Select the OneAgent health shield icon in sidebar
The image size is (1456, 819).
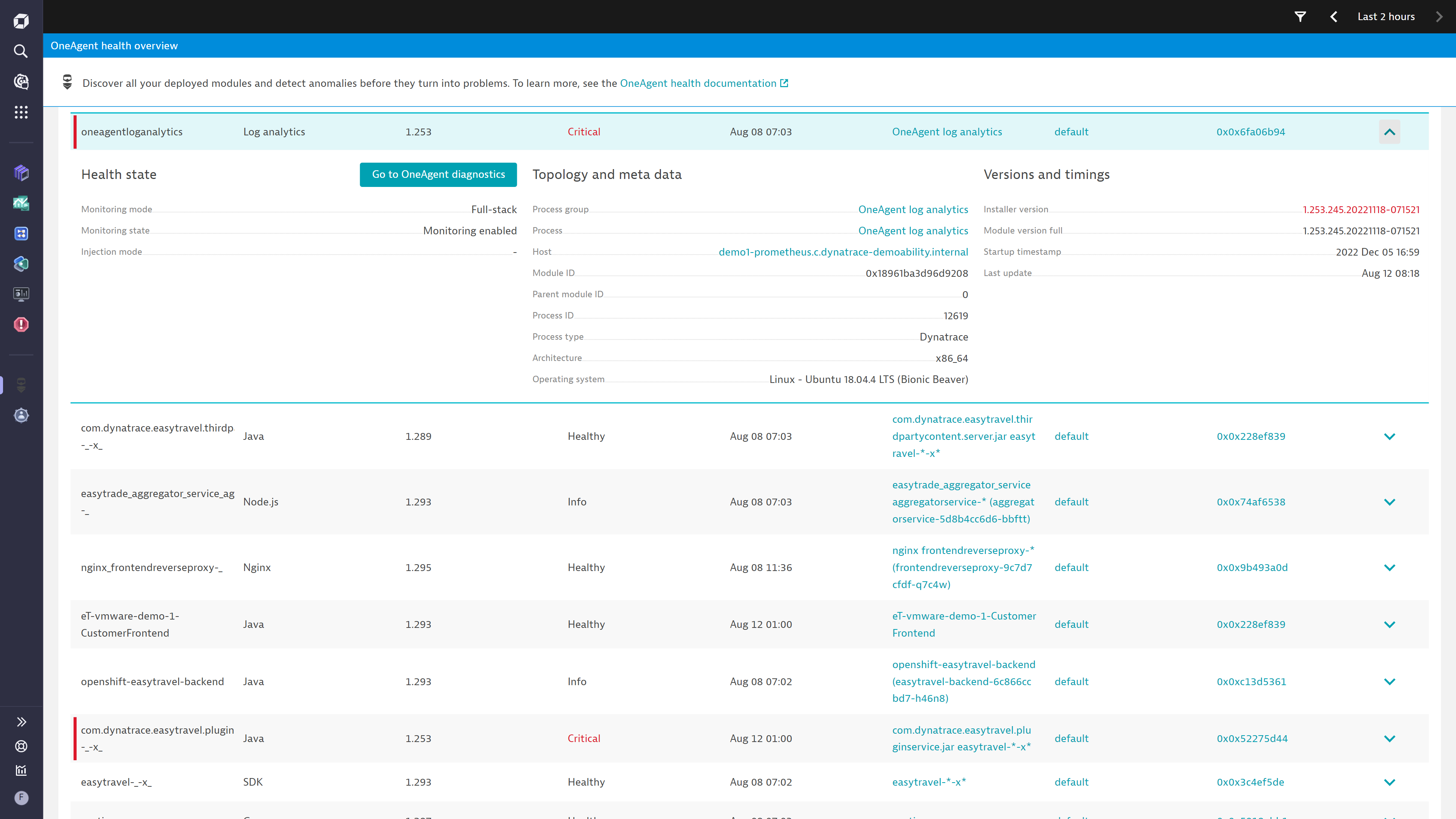pos(21,385)
